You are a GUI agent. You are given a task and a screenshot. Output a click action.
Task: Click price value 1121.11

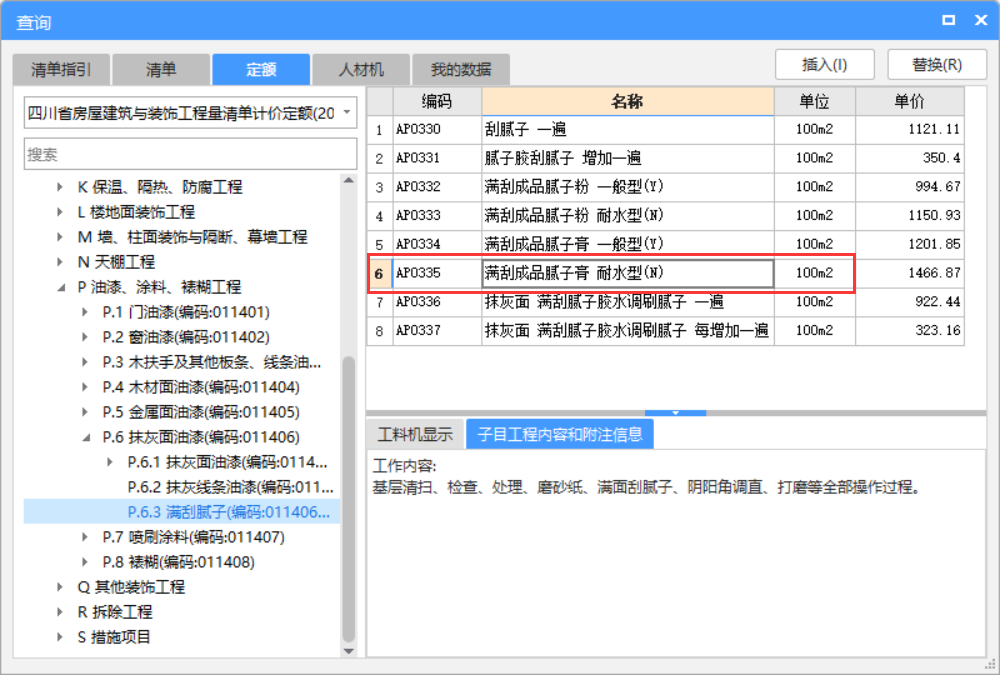point(934,130)
